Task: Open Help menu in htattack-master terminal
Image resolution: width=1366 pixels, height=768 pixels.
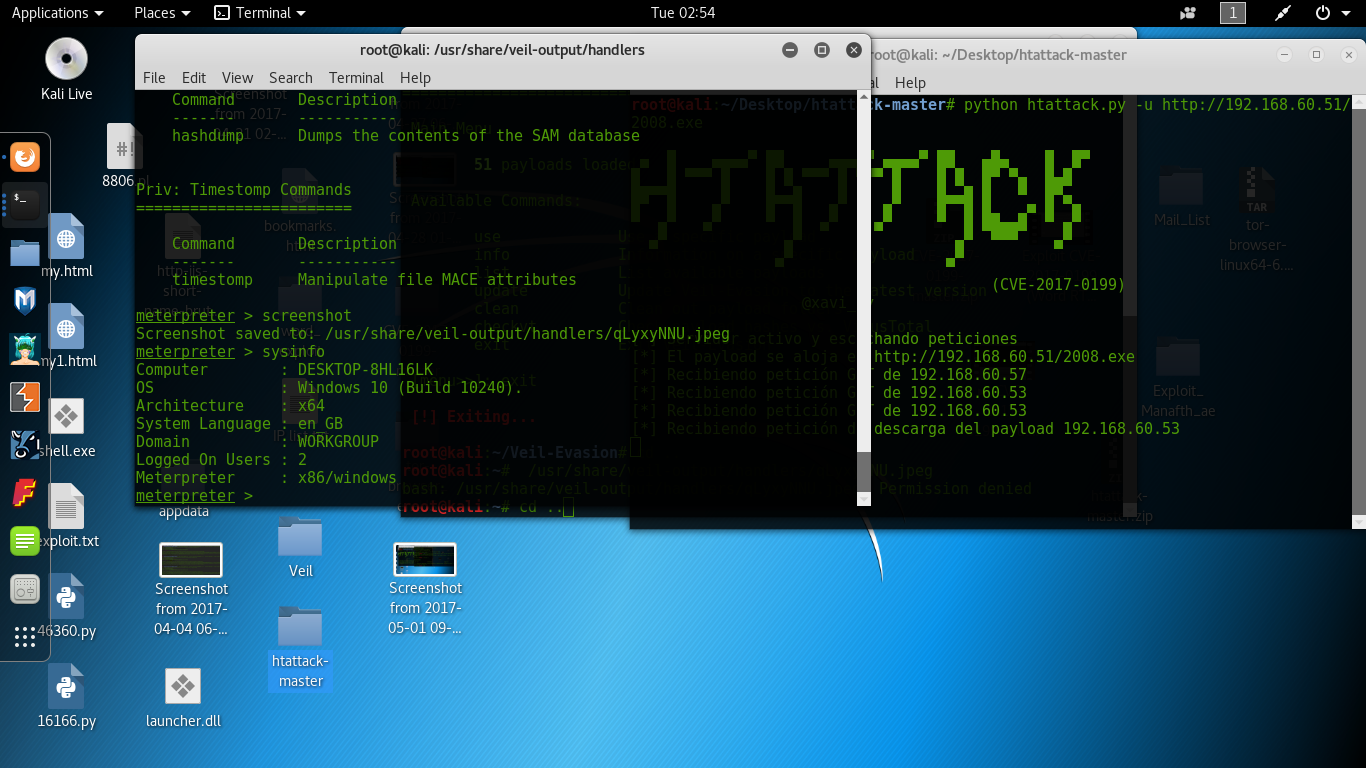Action: 910,82
